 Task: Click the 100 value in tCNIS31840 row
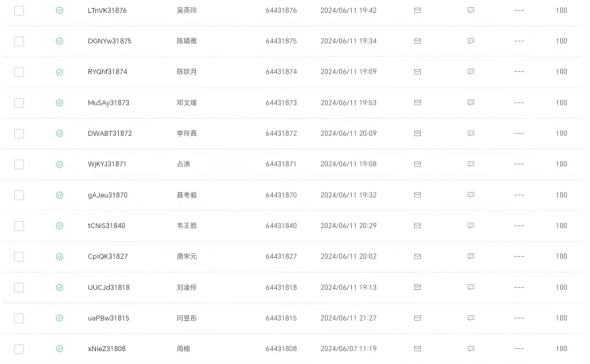tap(561, 225)
